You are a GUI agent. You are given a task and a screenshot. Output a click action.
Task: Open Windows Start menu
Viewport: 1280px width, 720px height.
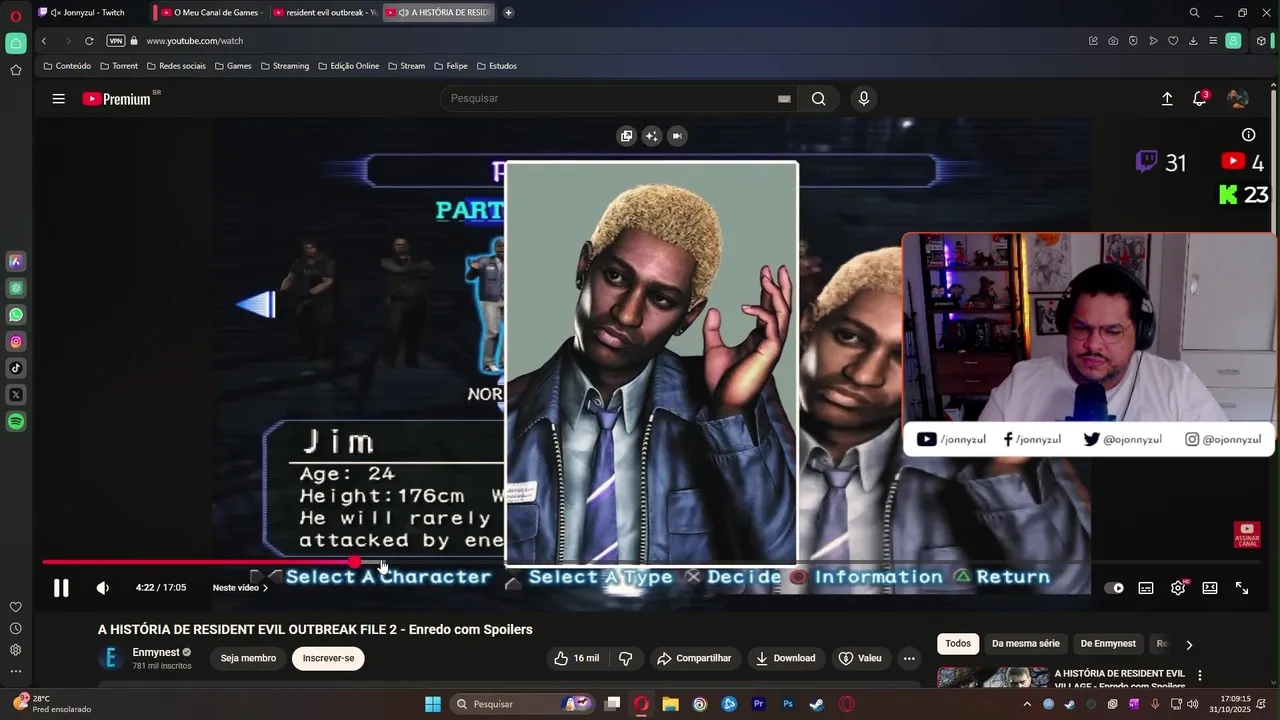tap(433, 704)
